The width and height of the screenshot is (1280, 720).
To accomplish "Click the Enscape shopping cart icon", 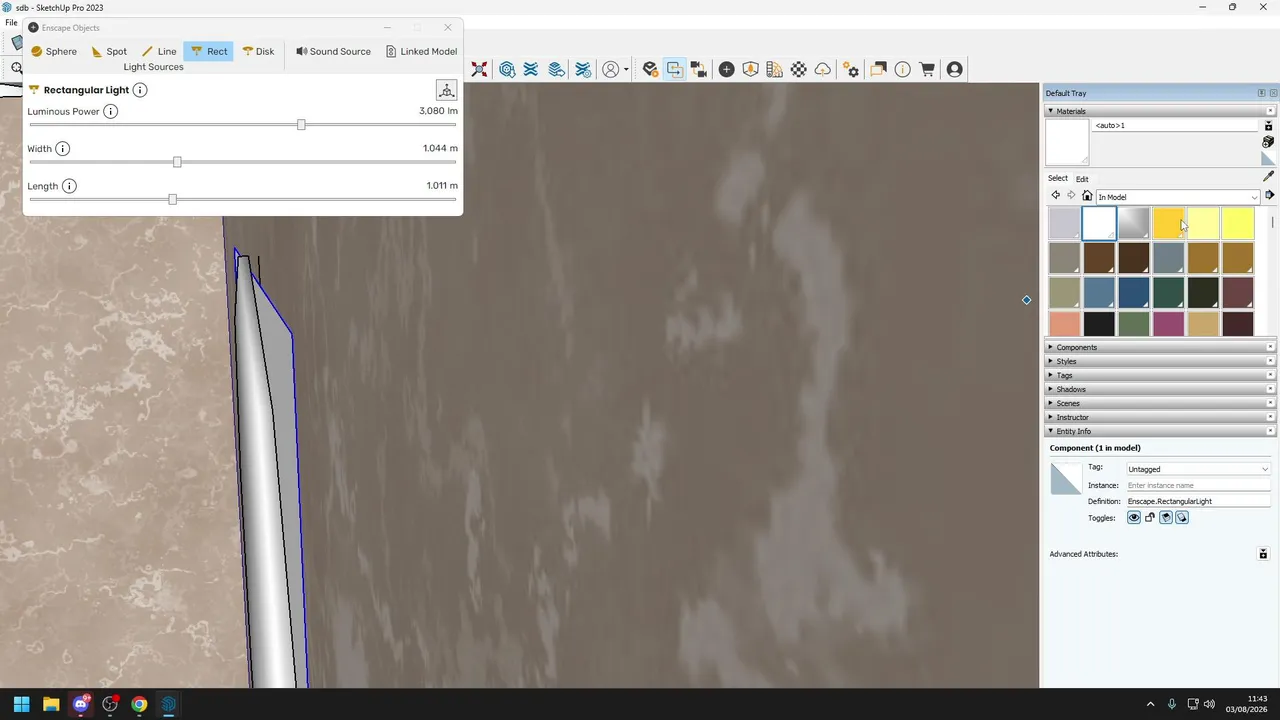I will [928, 70].
